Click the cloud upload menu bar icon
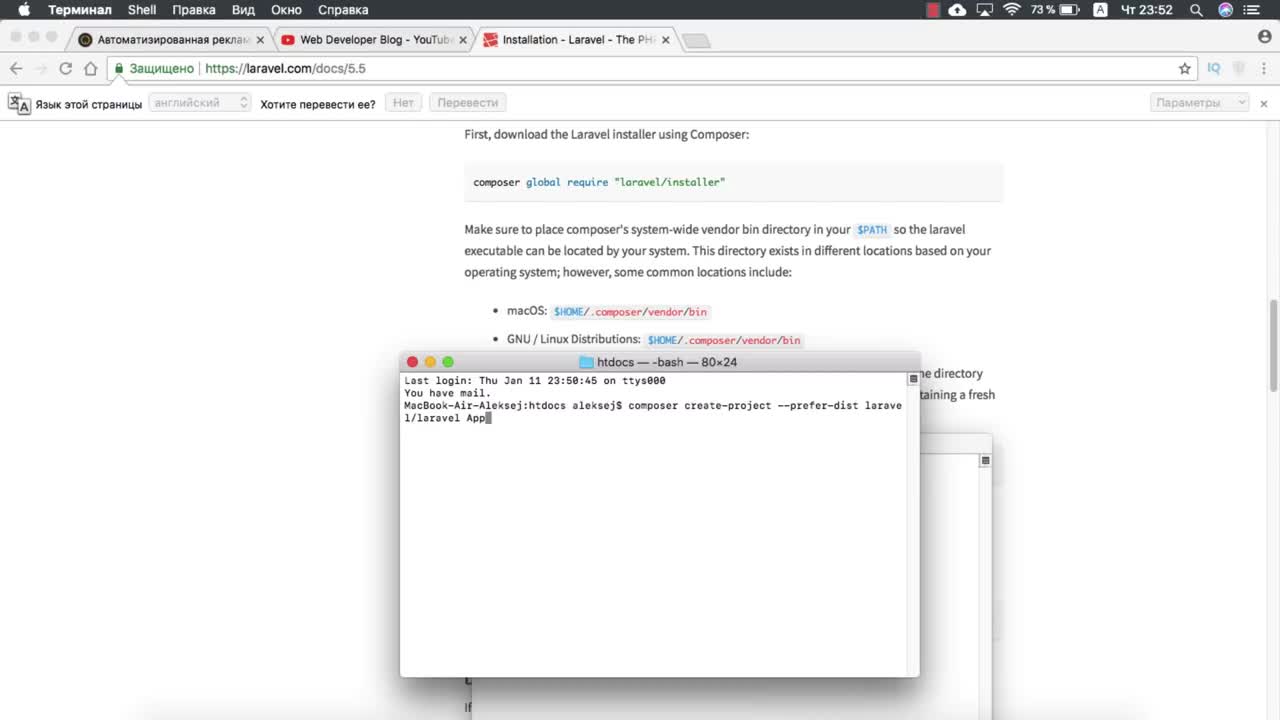The height and width of the screenshot is (720, 1280). point(958,10)
